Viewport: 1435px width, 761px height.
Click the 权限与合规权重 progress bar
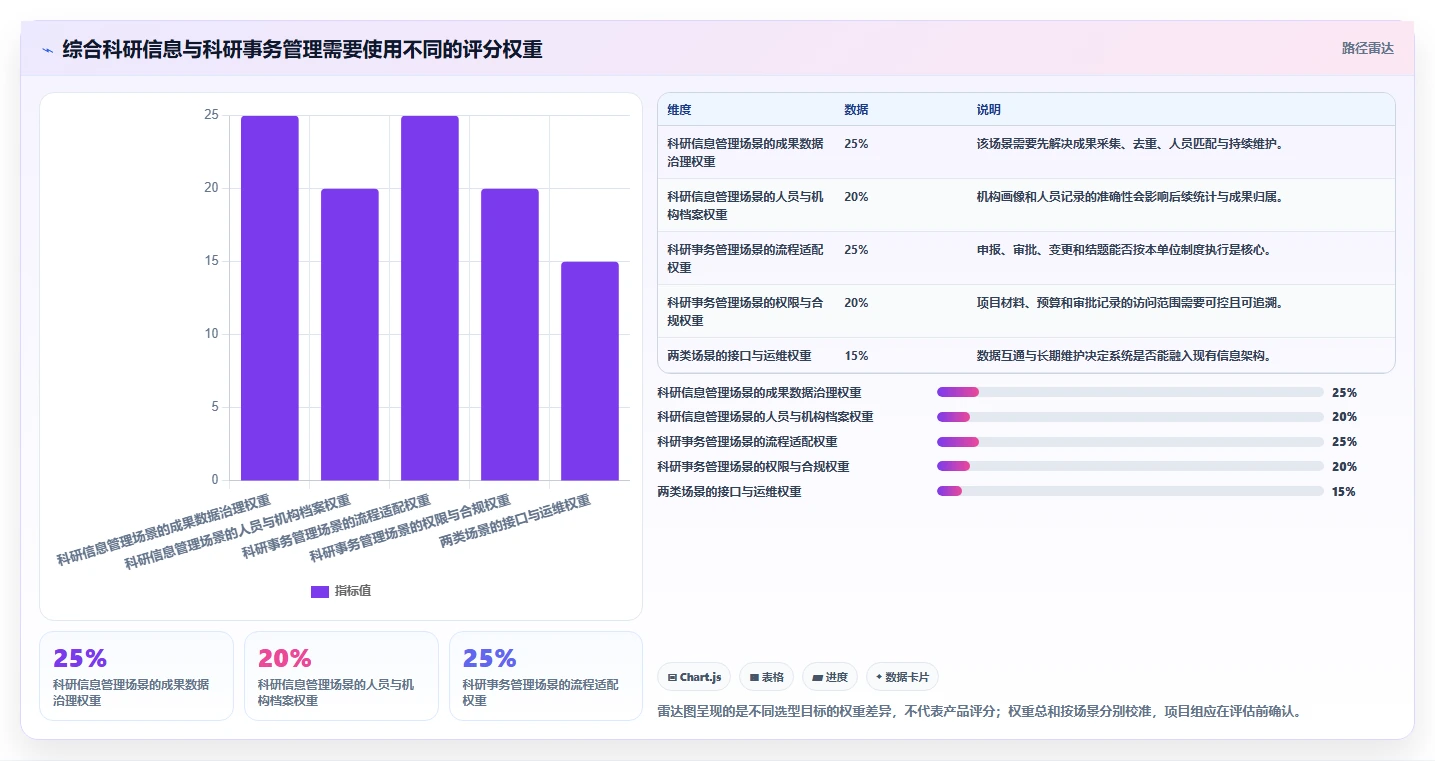coord(1130,467)
